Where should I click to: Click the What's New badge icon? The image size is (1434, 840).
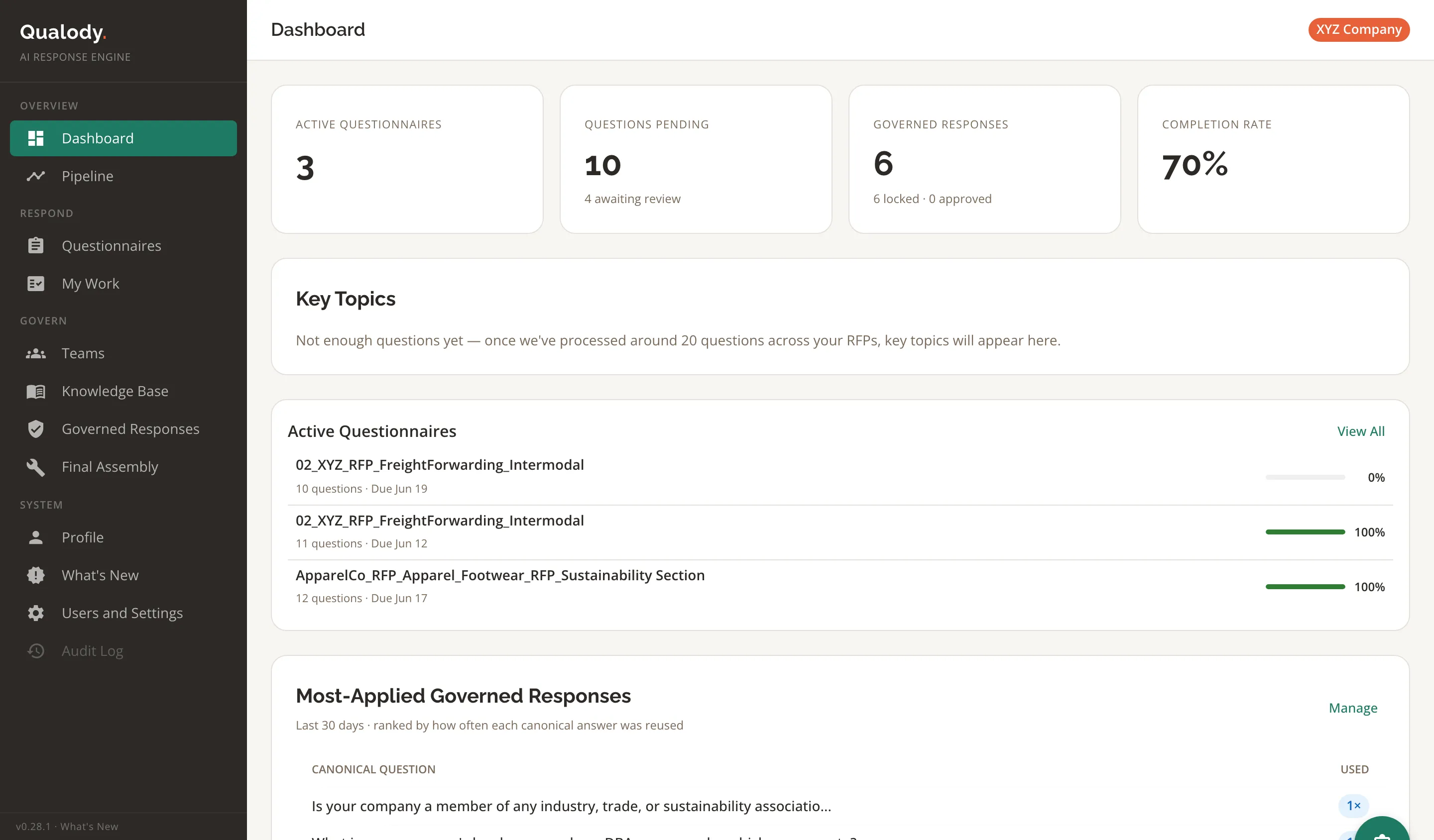[36, 575]
